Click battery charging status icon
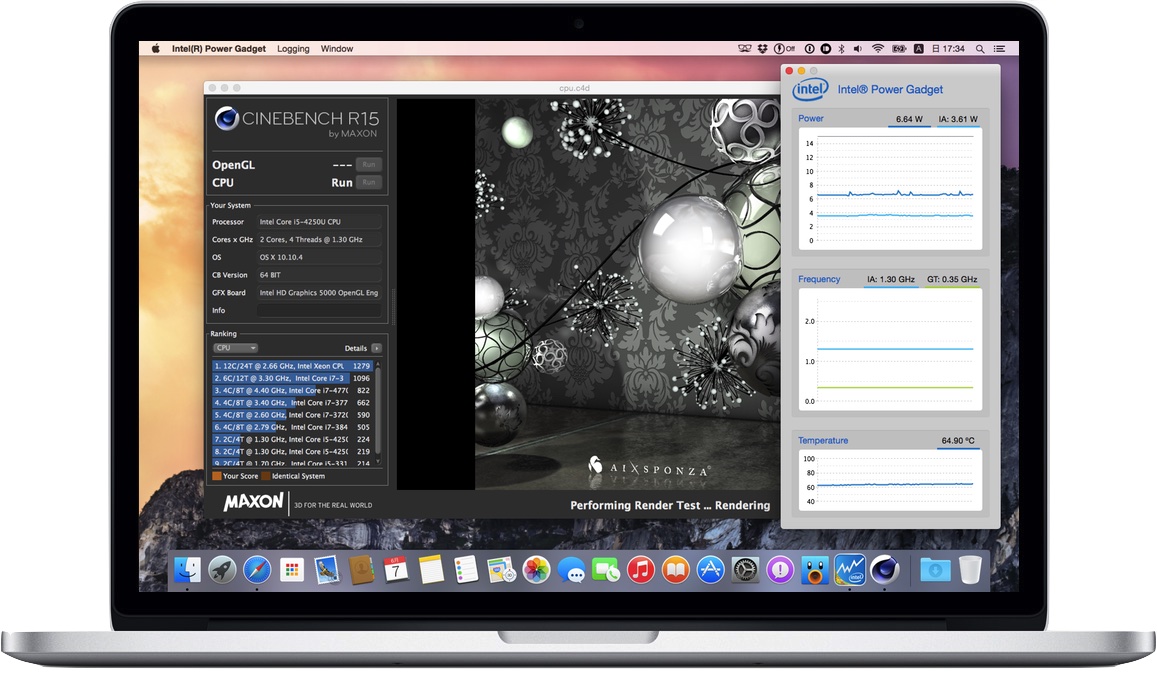Viewport: 1157px width, 677px height. [x=899, y=49]
